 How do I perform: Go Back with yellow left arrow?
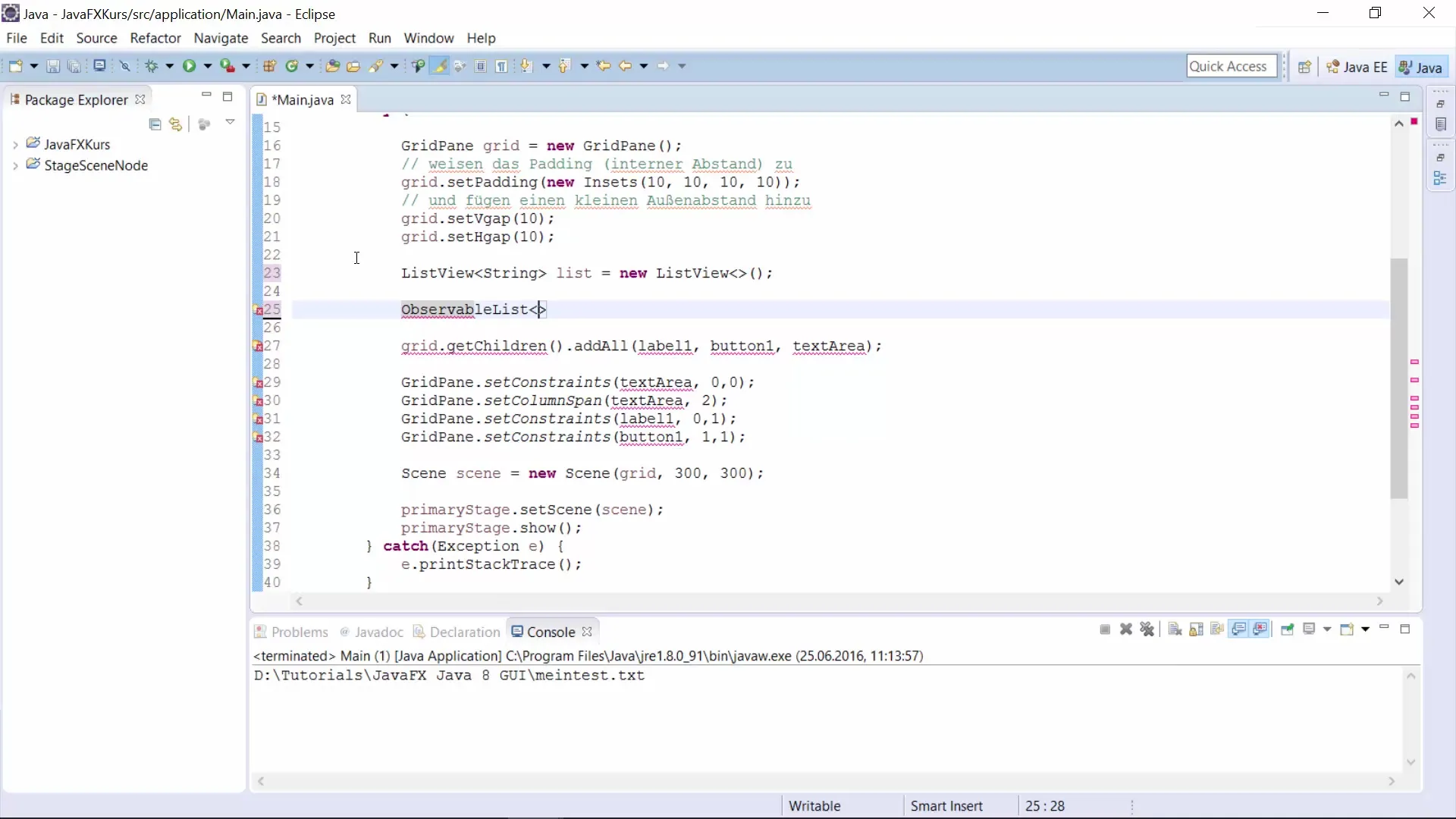point(625,66)
